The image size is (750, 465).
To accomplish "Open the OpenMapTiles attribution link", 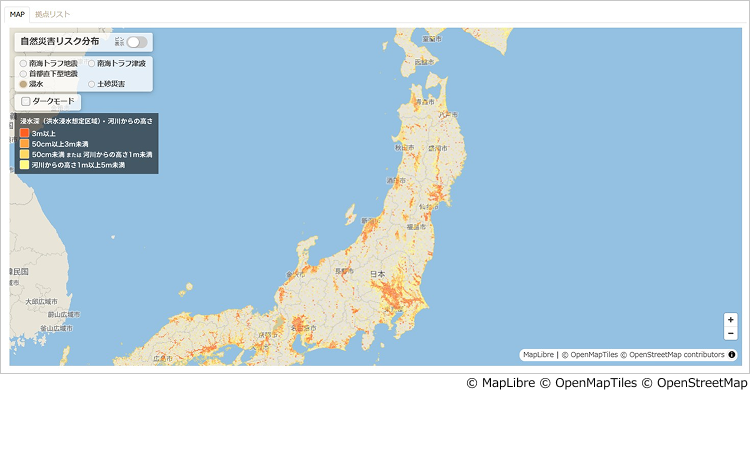I will coord(589,354).
